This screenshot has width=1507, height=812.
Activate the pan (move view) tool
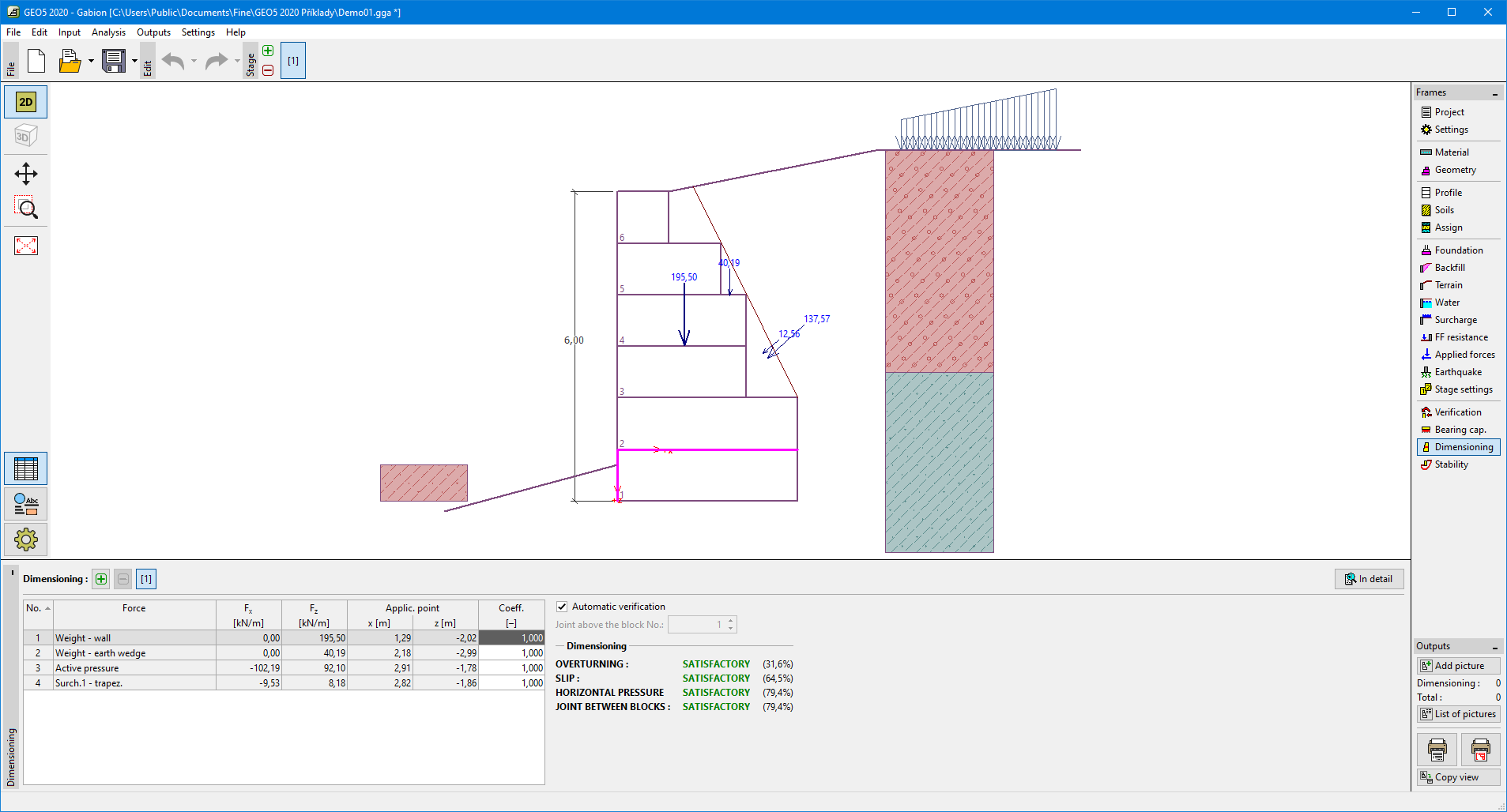(x=26, y=174)
